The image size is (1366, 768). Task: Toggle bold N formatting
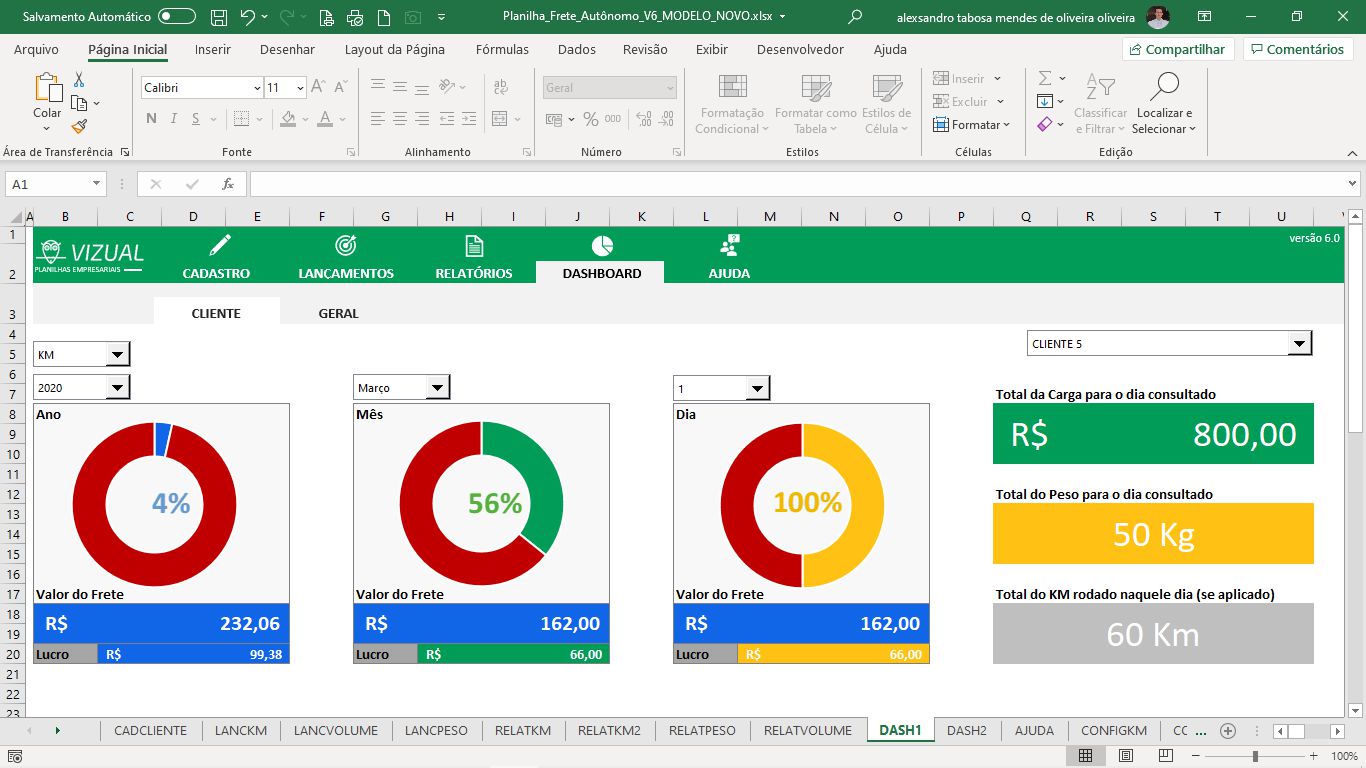coord(151,119)
